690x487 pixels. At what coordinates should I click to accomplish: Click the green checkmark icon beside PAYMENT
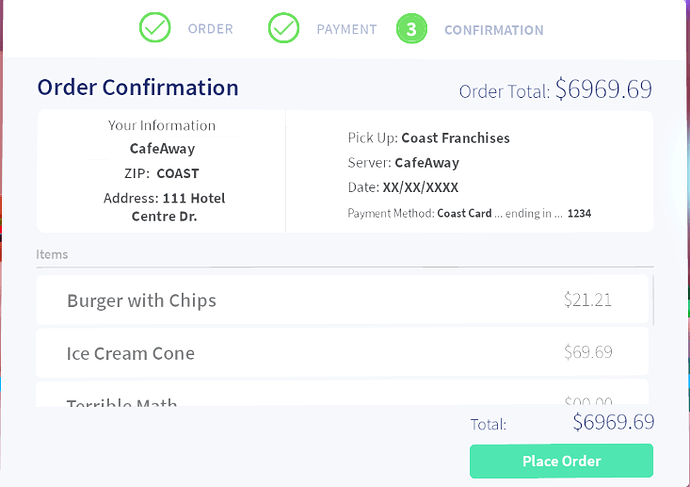pos(284,28)
